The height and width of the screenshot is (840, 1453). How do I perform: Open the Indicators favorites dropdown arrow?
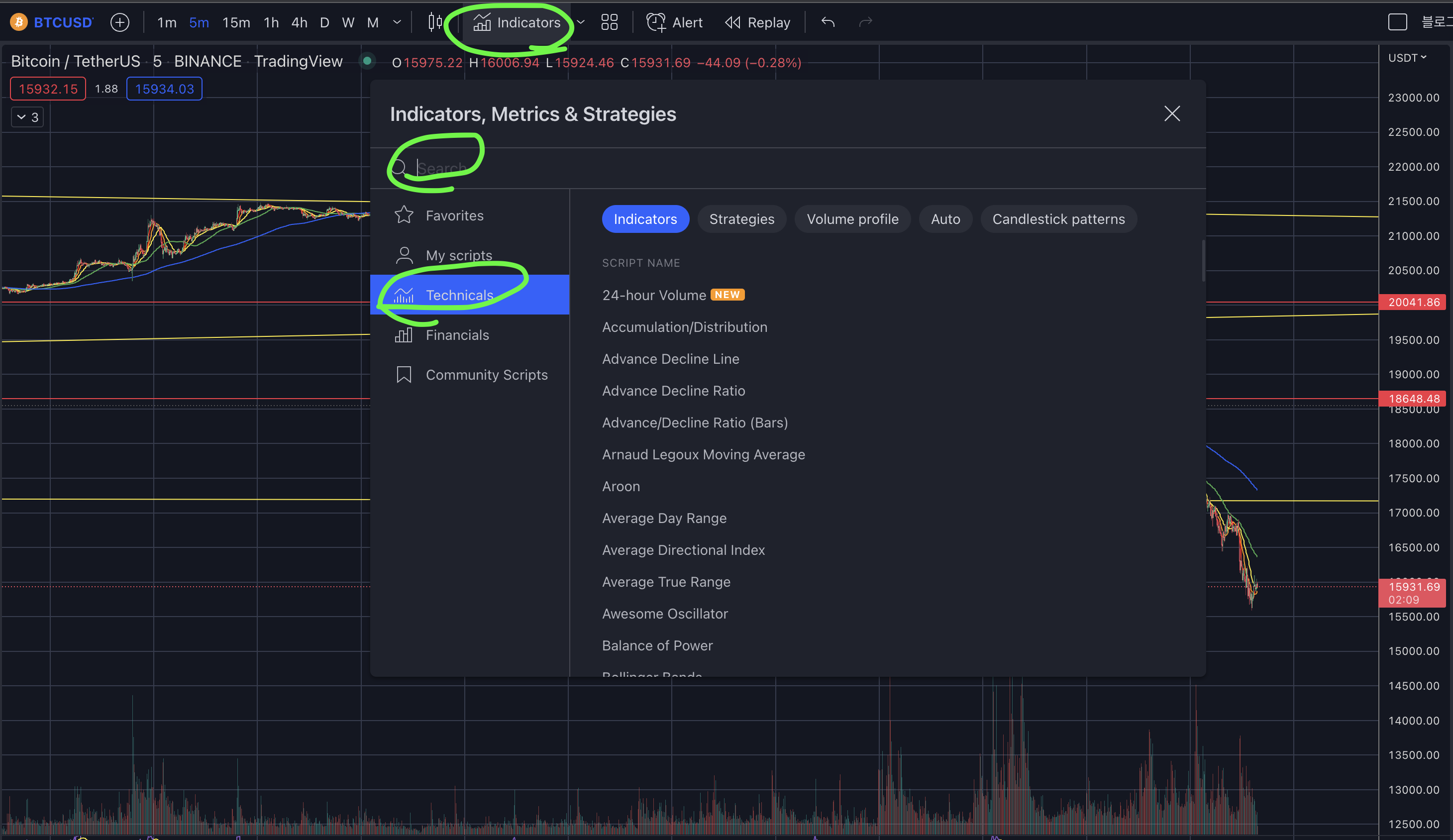(581, 22)
